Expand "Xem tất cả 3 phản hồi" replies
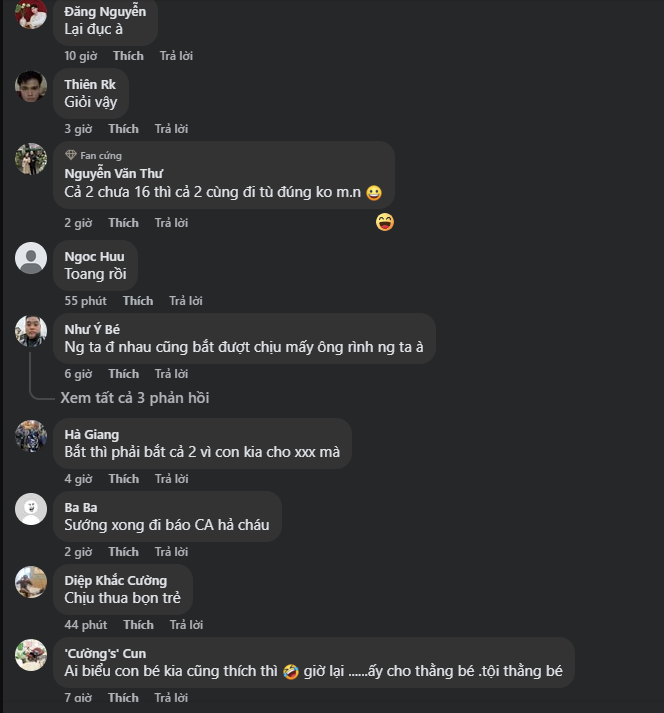The width and height of the screenshot is (664, 713). (134, 398)
